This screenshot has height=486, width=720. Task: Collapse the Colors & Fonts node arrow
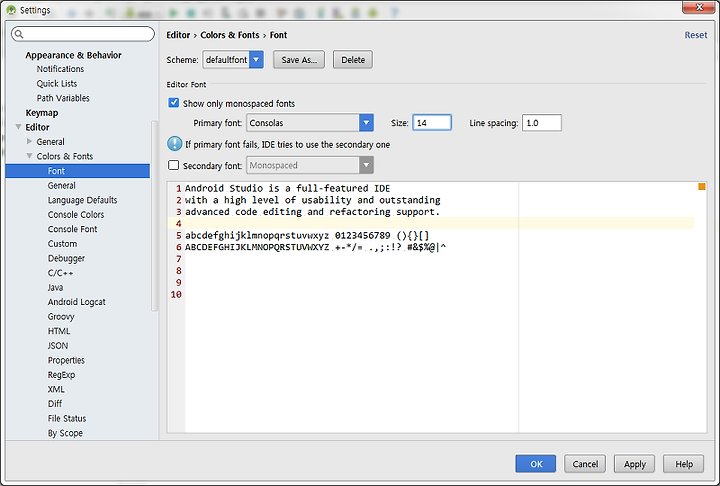point(29,156)
